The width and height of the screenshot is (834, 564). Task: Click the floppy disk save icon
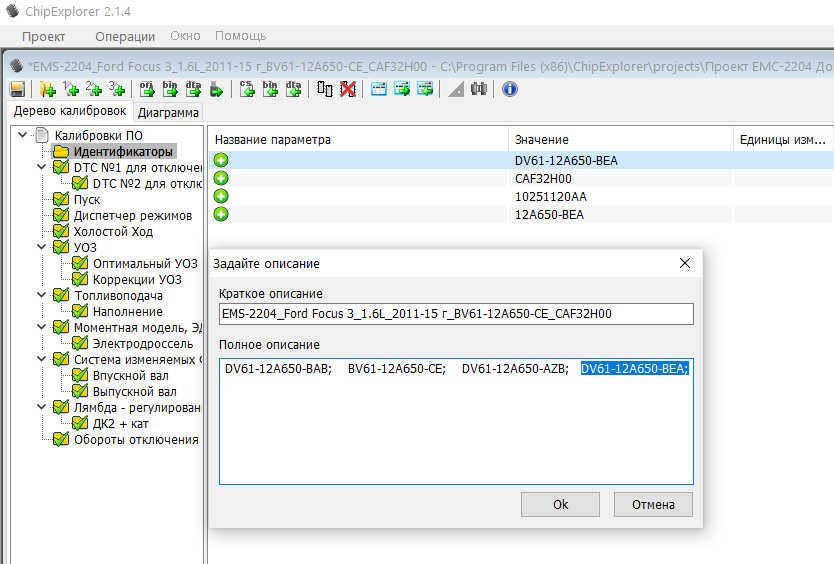tap(17, 89)
